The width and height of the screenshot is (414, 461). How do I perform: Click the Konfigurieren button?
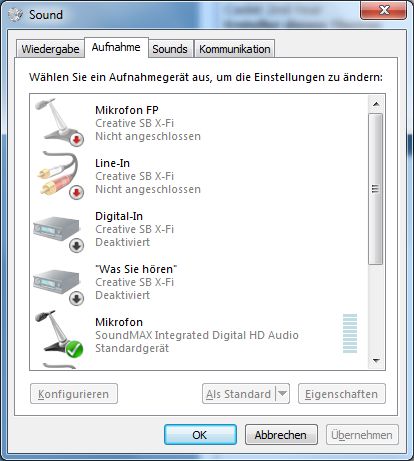click(x=74, y=394)
